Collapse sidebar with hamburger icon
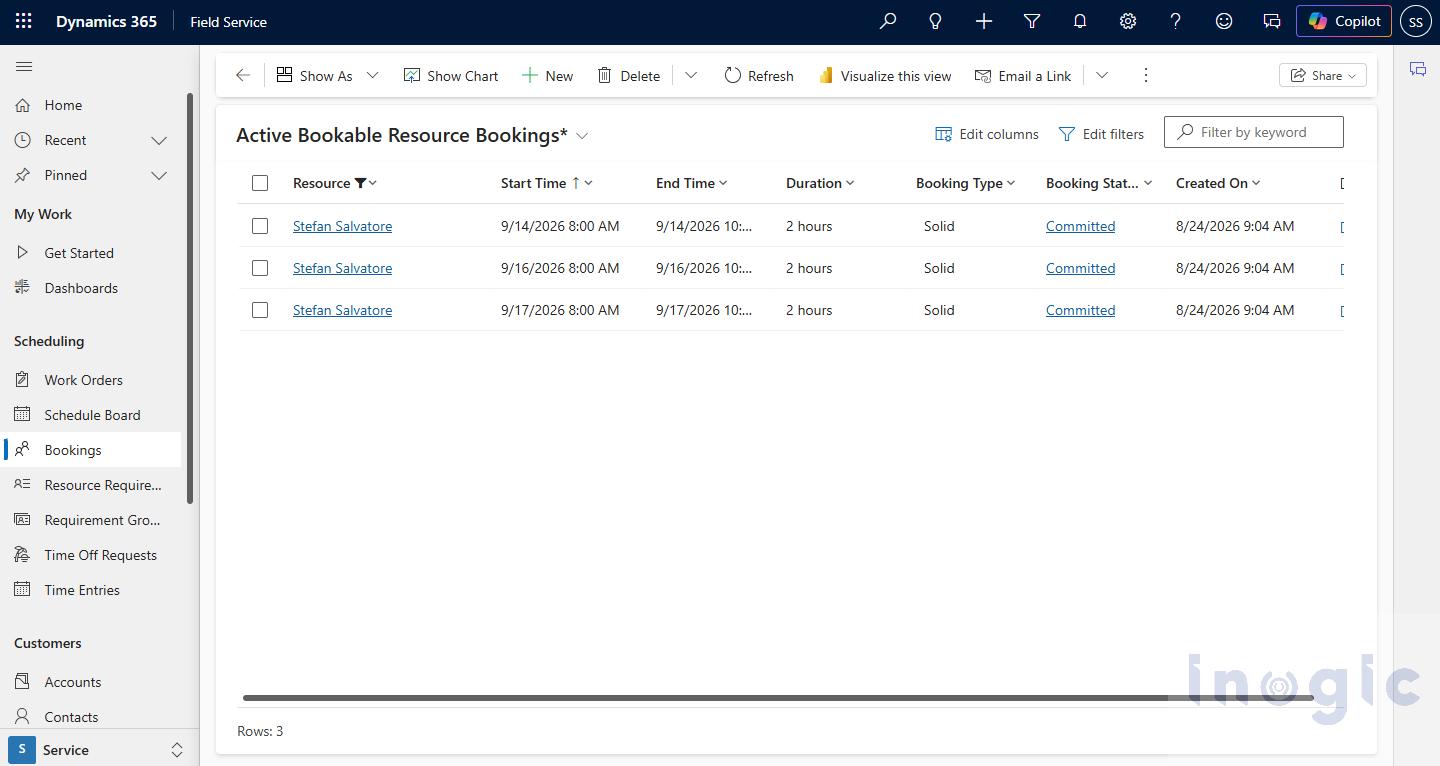 [x=24, y=67]
